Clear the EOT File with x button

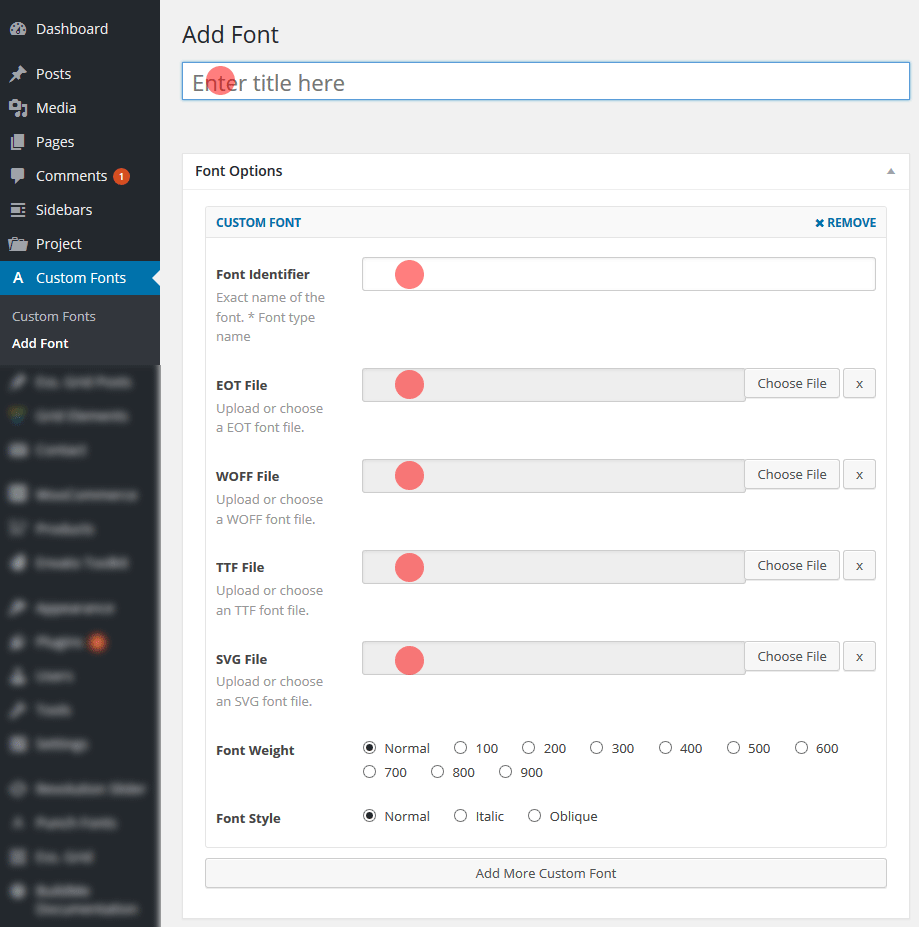click(859, 384)
